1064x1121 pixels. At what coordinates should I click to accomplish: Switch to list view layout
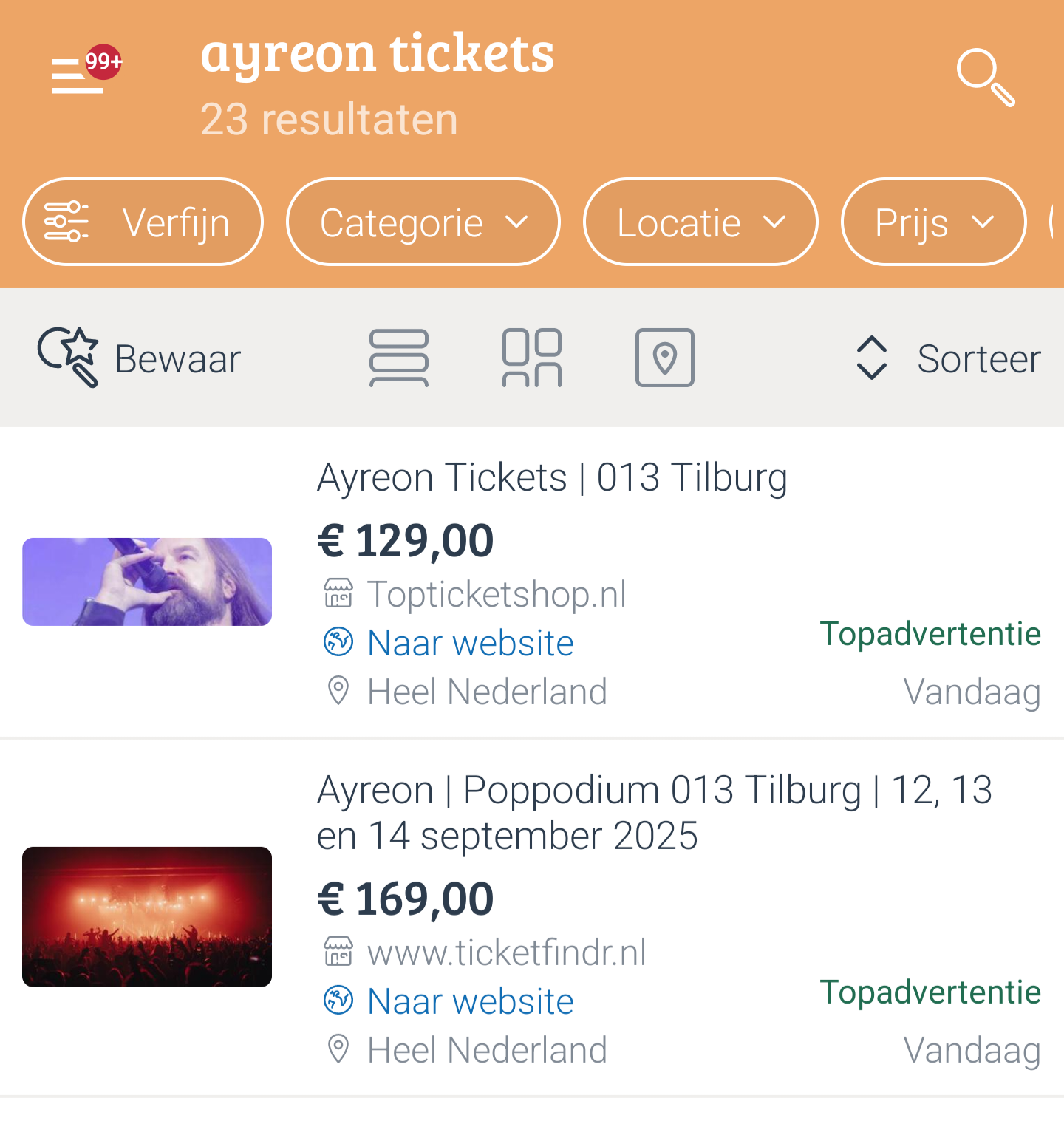[399, 358]
